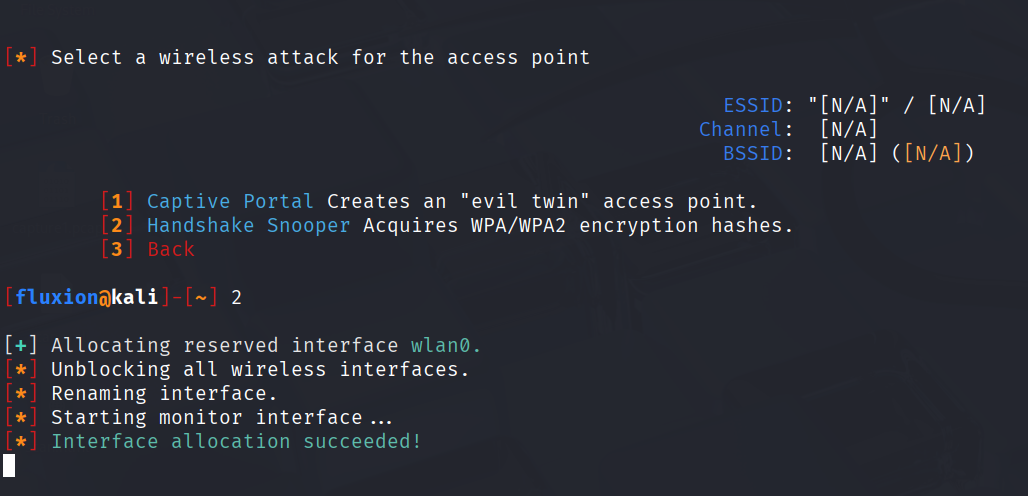Click the green plus marker beside Allocating reserved interface
The height and width of the screenshot is (496, 1028).
tap(22, 345)
